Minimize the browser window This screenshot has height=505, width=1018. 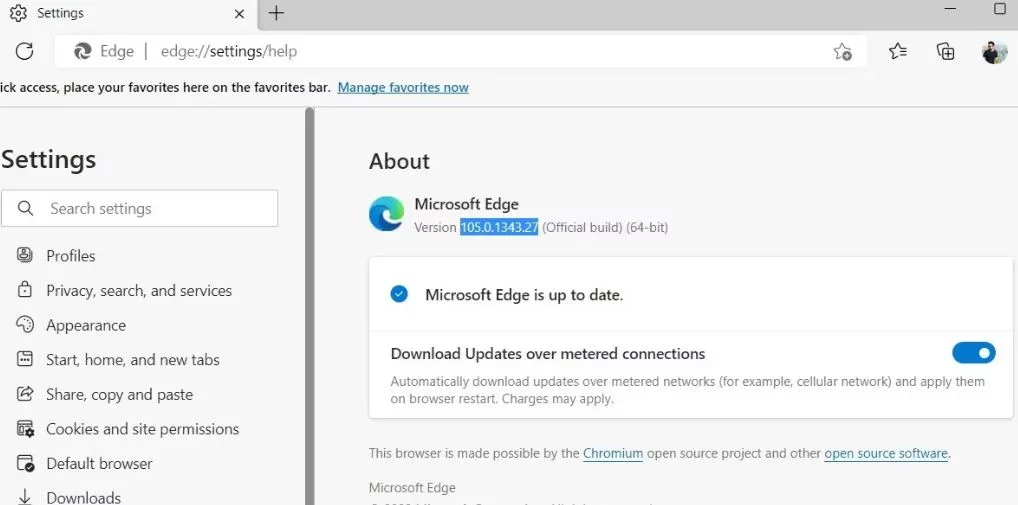point(950,9)
